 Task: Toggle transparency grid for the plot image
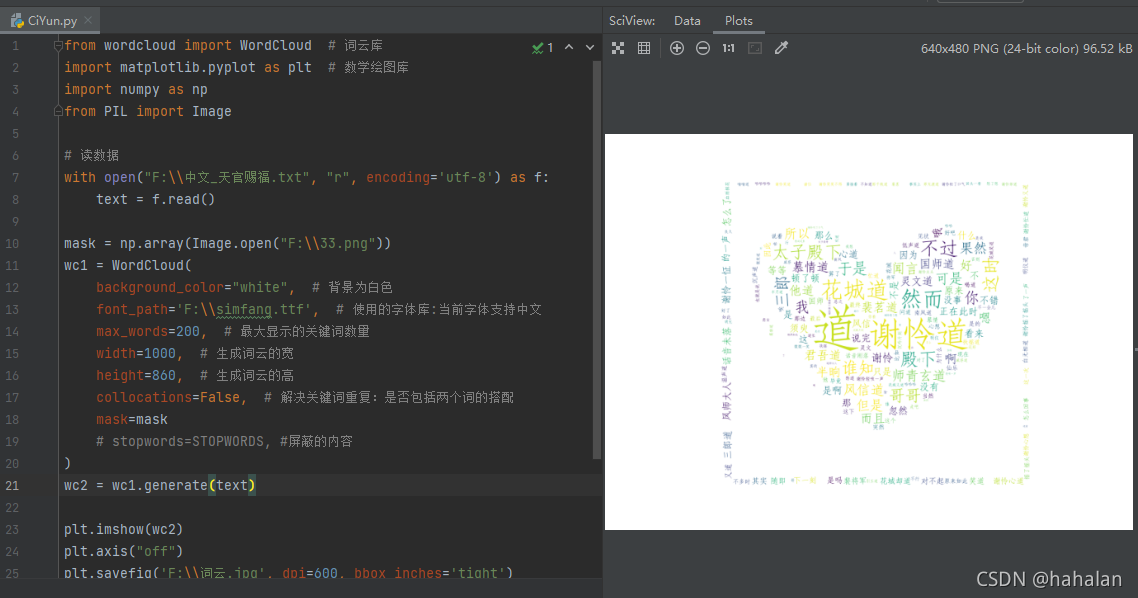(x=642, y=47)
